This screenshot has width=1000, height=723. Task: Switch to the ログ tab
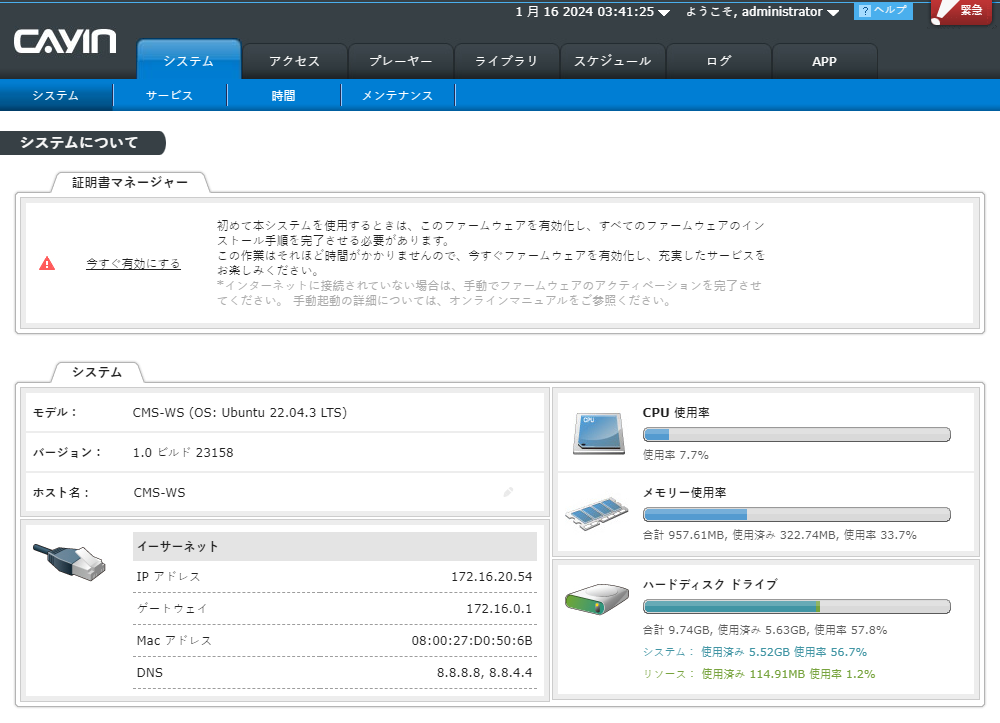click(x=719, y=61)
